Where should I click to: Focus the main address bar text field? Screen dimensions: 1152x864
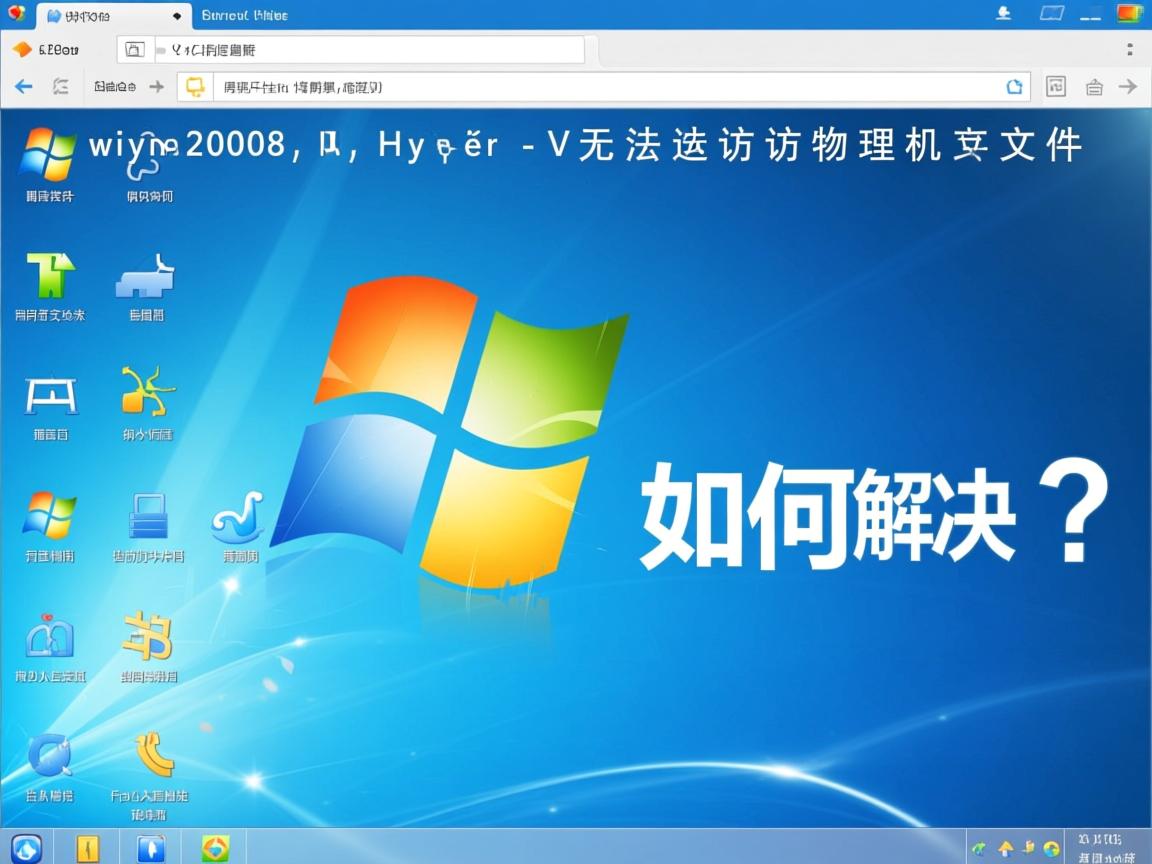coord(610,87)
